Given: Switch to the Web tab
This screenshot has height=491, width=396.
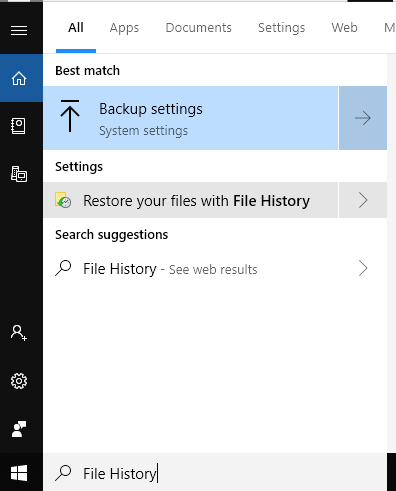Looking at the screenshot, I should click(x=344, y=28).
